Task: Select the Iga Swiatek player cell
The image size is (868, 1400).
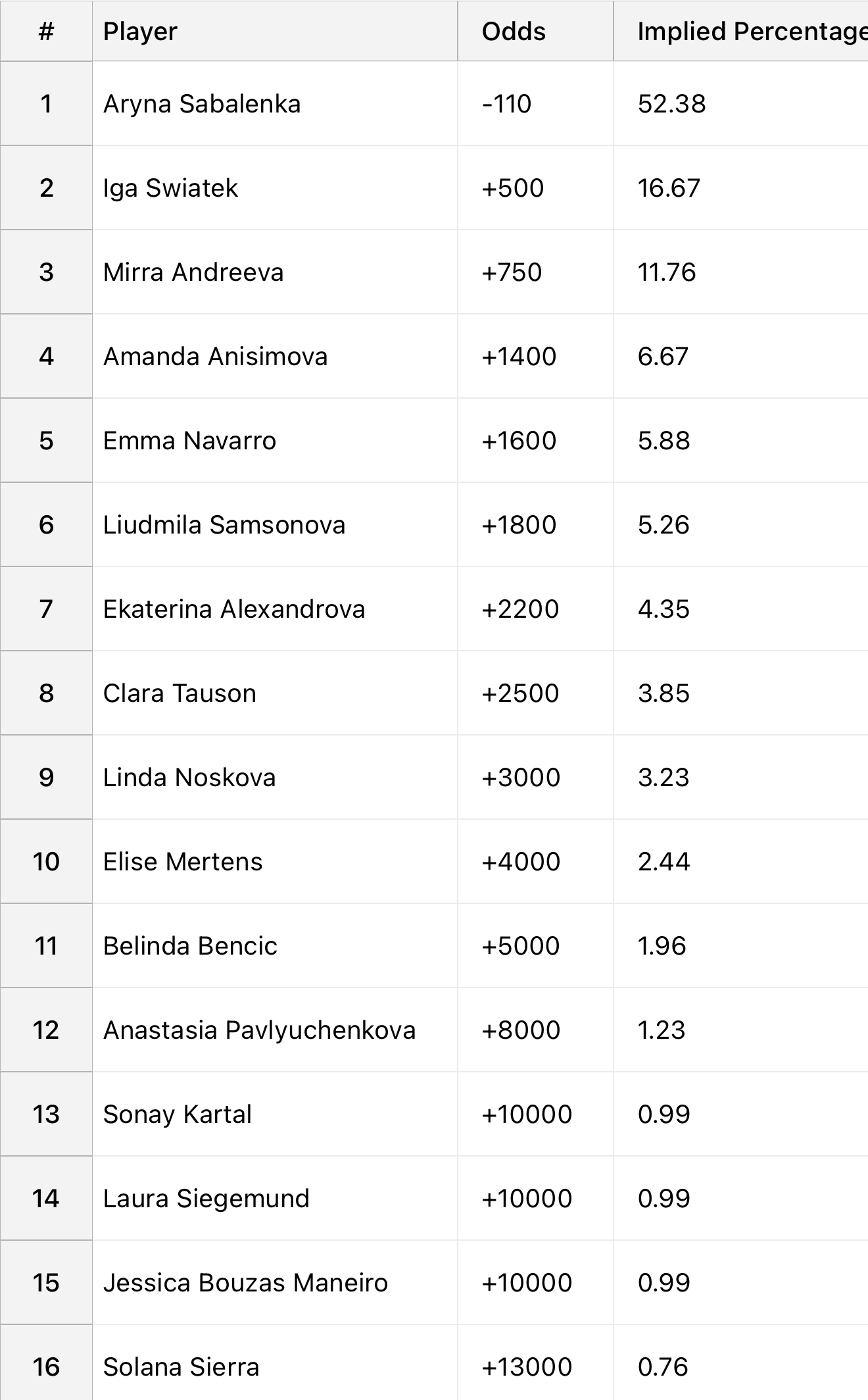Action: tap(275, 188)
